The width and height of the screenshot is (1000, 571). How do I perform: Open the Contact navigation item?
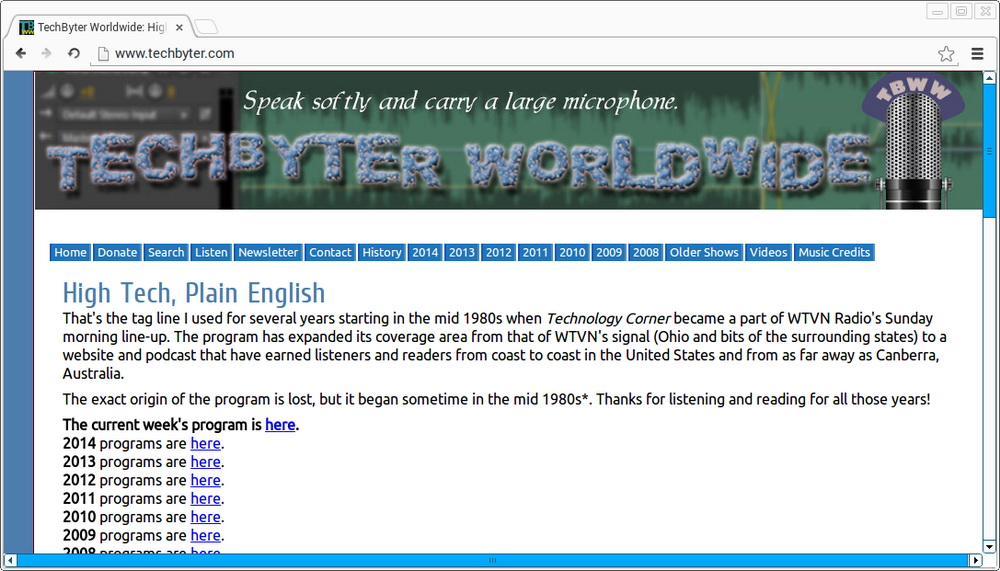(330, 252)
